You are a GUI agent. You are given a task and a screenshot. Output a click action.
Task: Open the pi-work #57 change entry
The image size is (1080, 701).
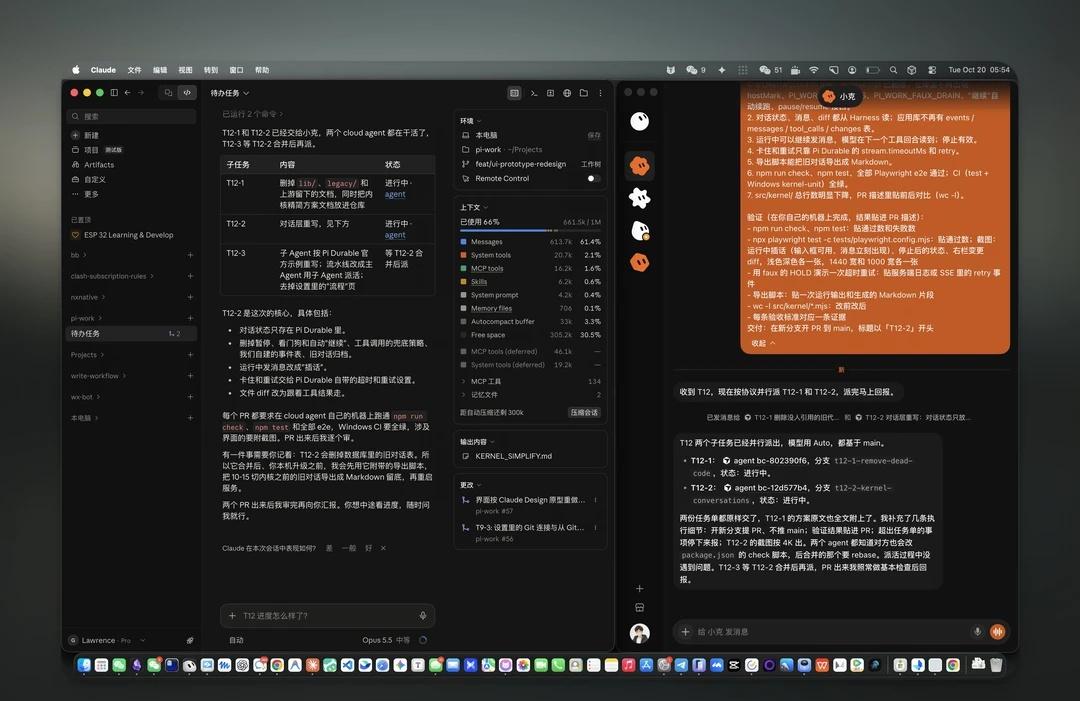pyautogui.click(x=528, y=505)
